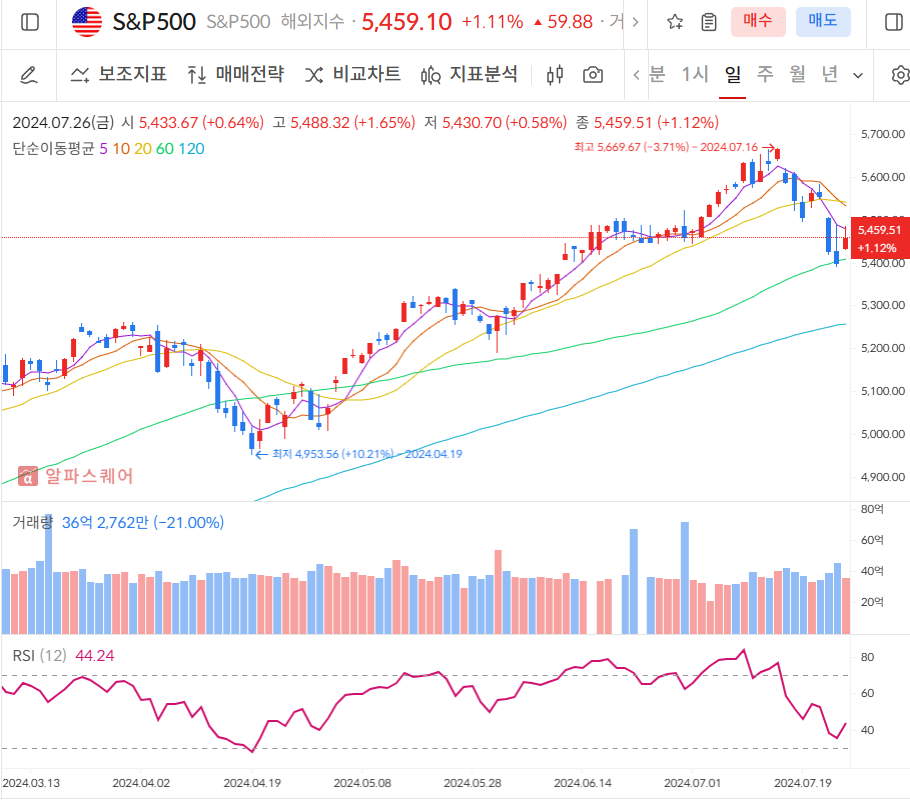910x800 pixels.
Task: Select the drawing tool pencil icon
Action: coord(29,74)
